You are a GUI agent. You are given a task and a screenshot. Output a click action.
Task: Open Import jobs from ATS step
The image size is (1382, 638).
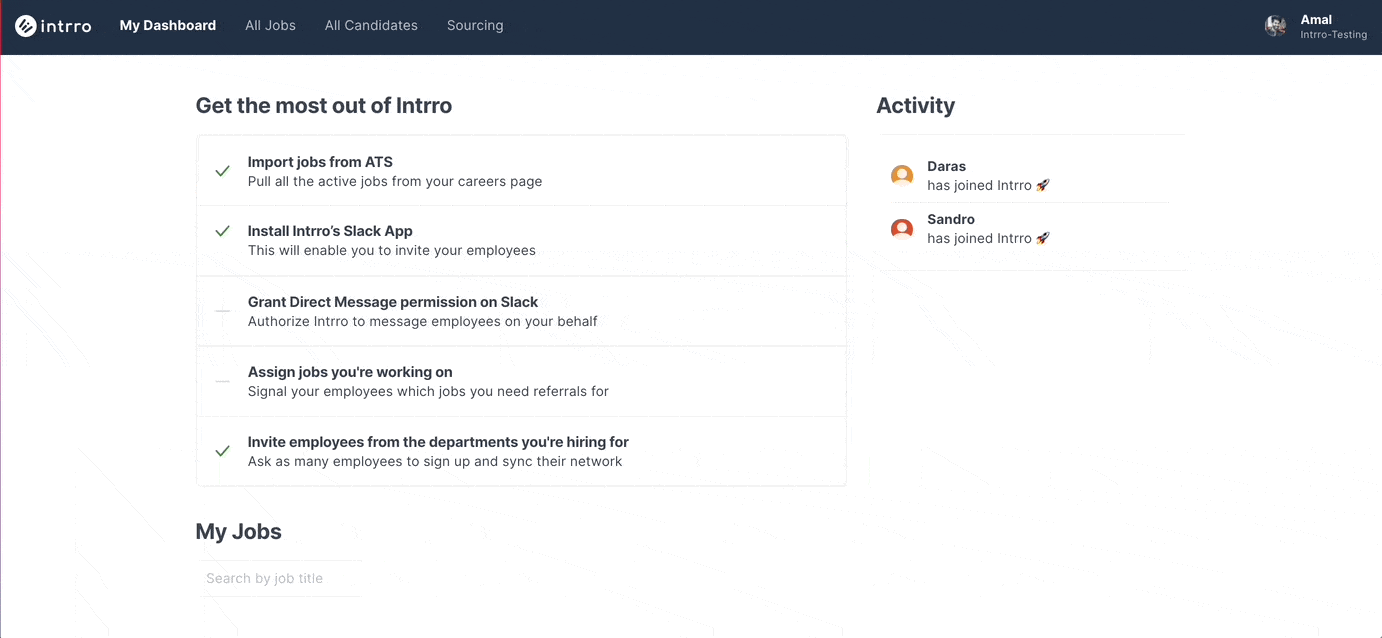pyautogui.click(x=320, y=162)
